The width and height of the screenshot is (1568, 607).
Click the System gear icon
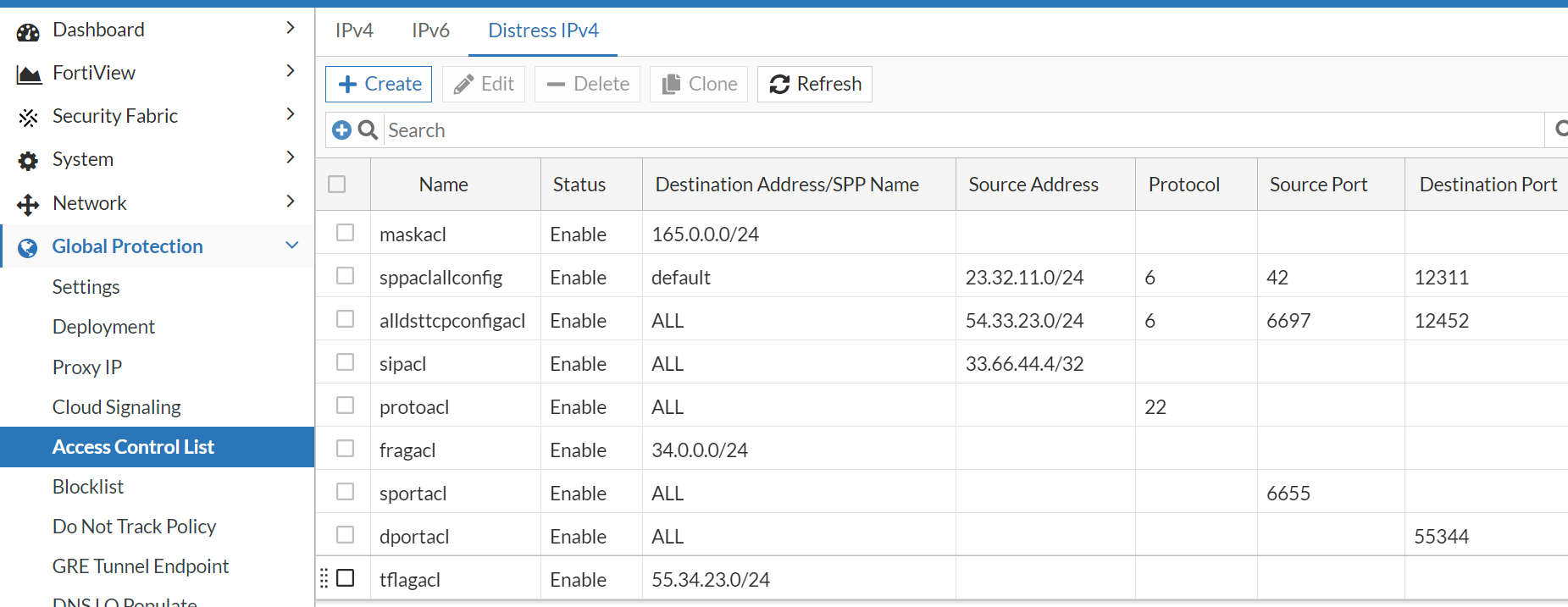[x=28, y=161]
